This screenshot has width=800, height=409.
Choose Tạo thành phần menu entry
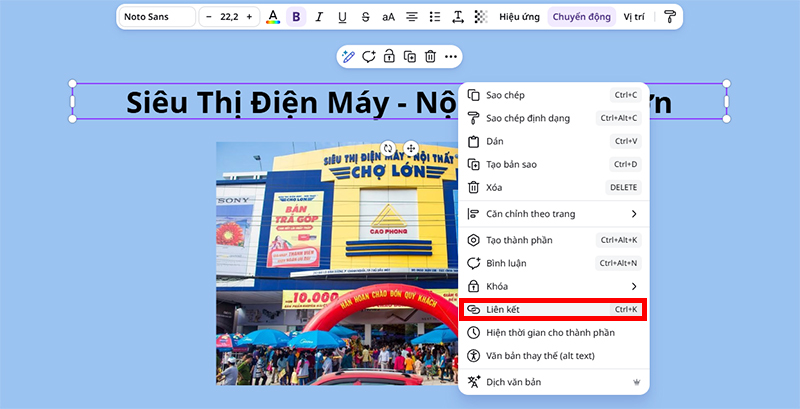click(554, 240)
